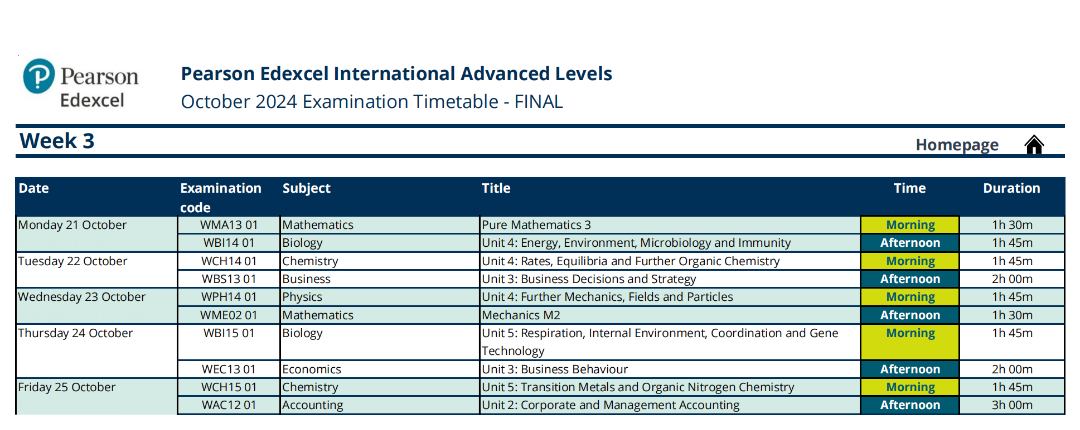Open the Homepage link text
1080x430 pixels.
(957, 145)
